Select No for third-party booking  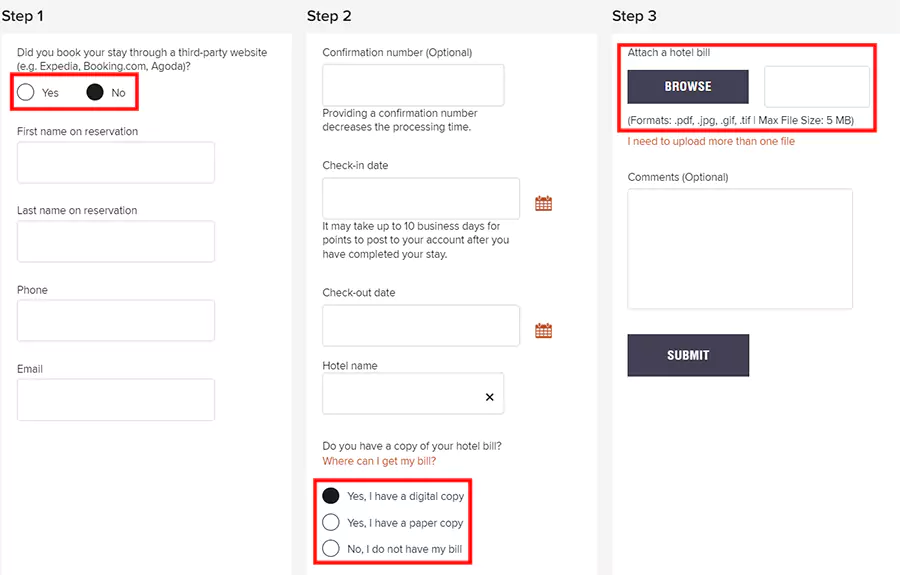pos(95,92)
